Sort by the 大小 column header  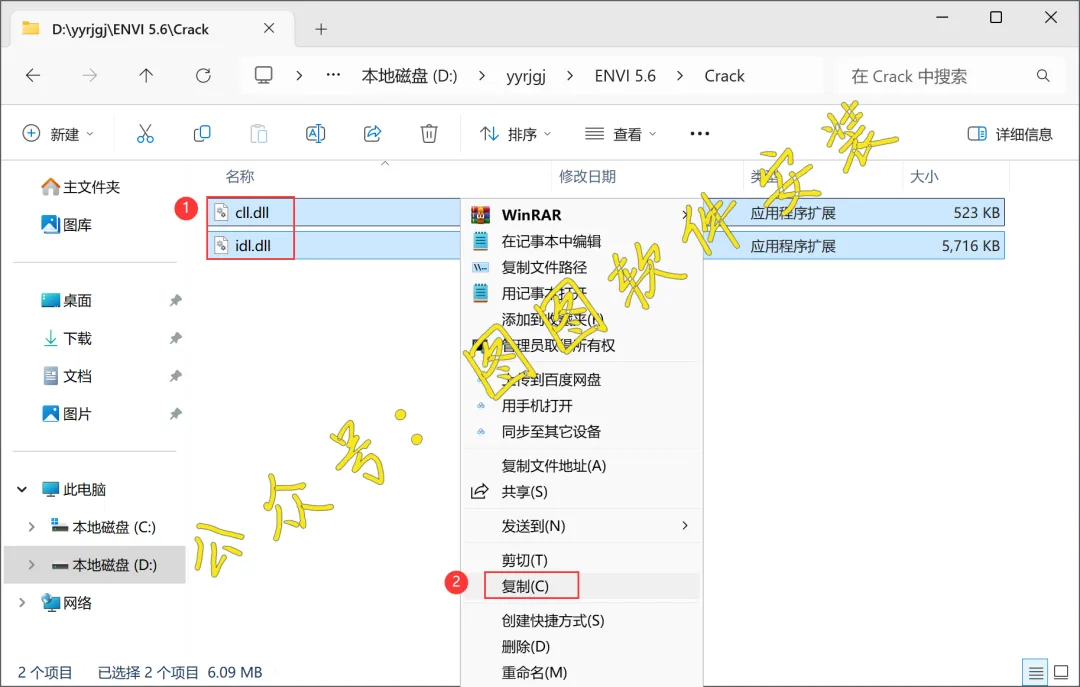(x=924, y=176)
